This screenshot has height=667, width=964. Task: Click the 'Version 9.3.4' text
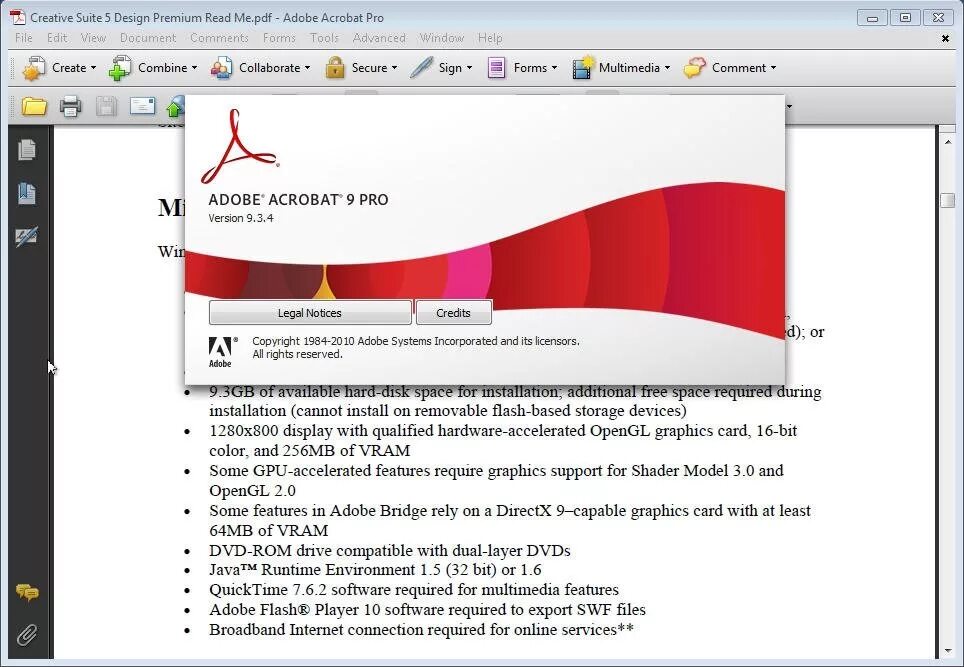click(x=241, y=218)
